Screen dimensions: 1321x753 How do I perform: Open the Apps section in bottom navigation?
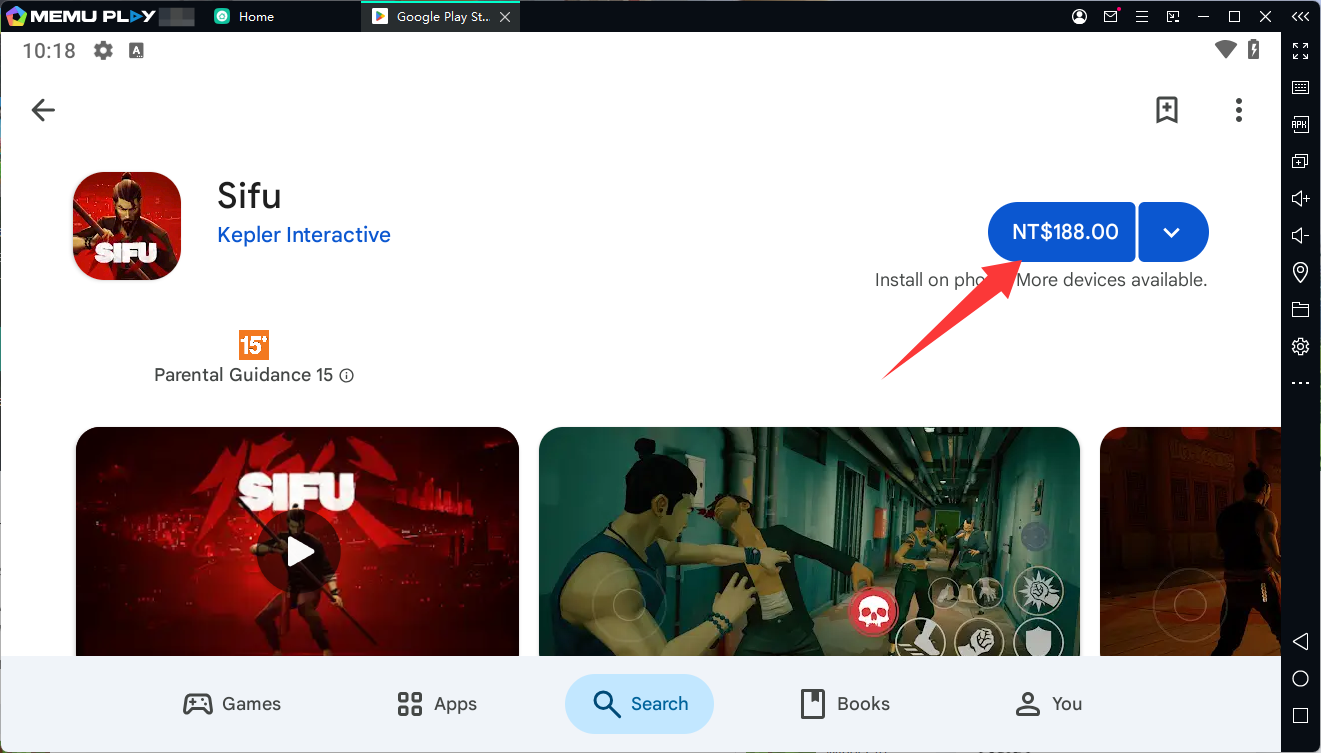click(x=437, y=704)
